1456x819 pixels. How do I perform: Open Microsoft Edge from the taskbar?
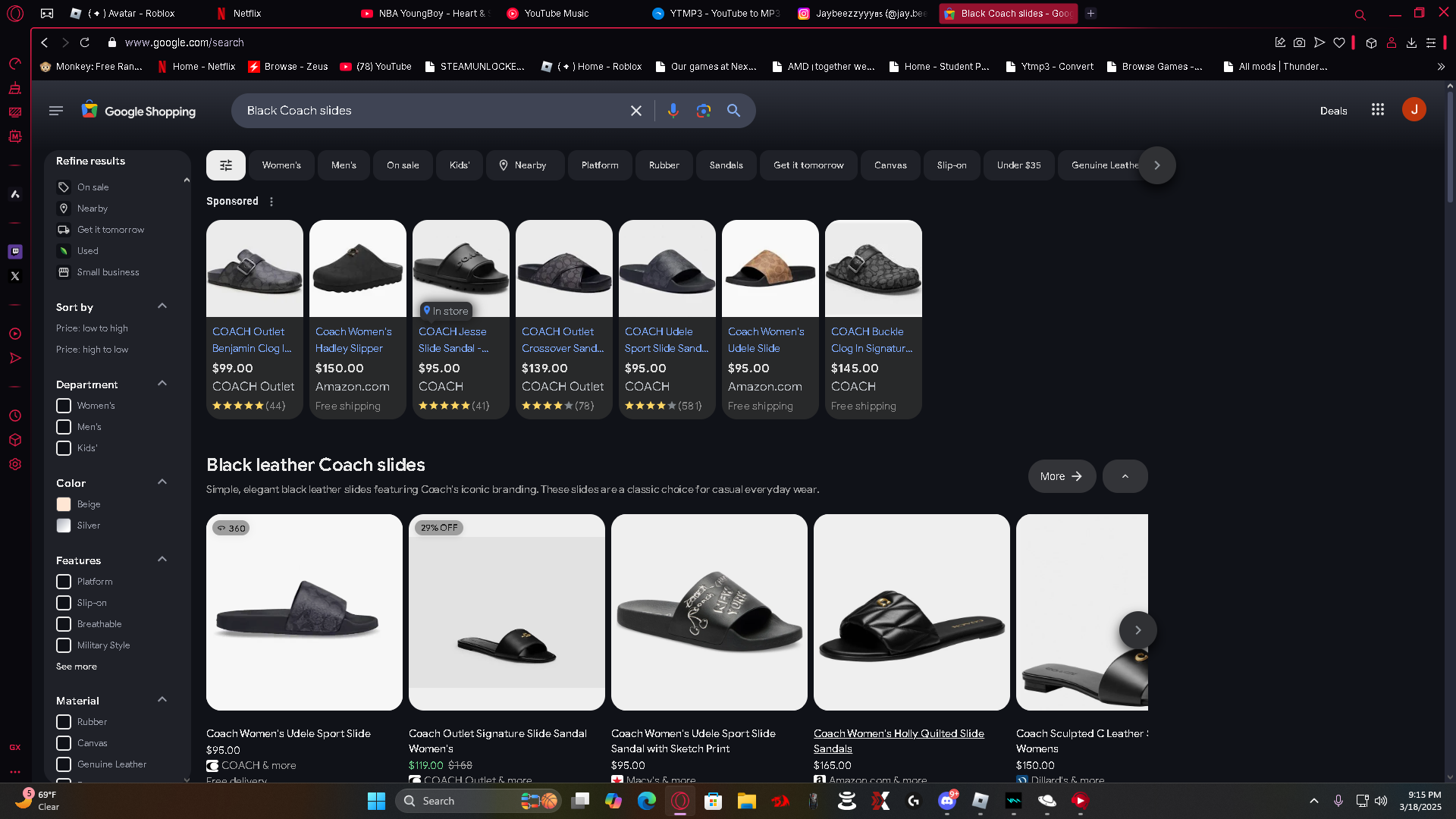click(647, 801)
